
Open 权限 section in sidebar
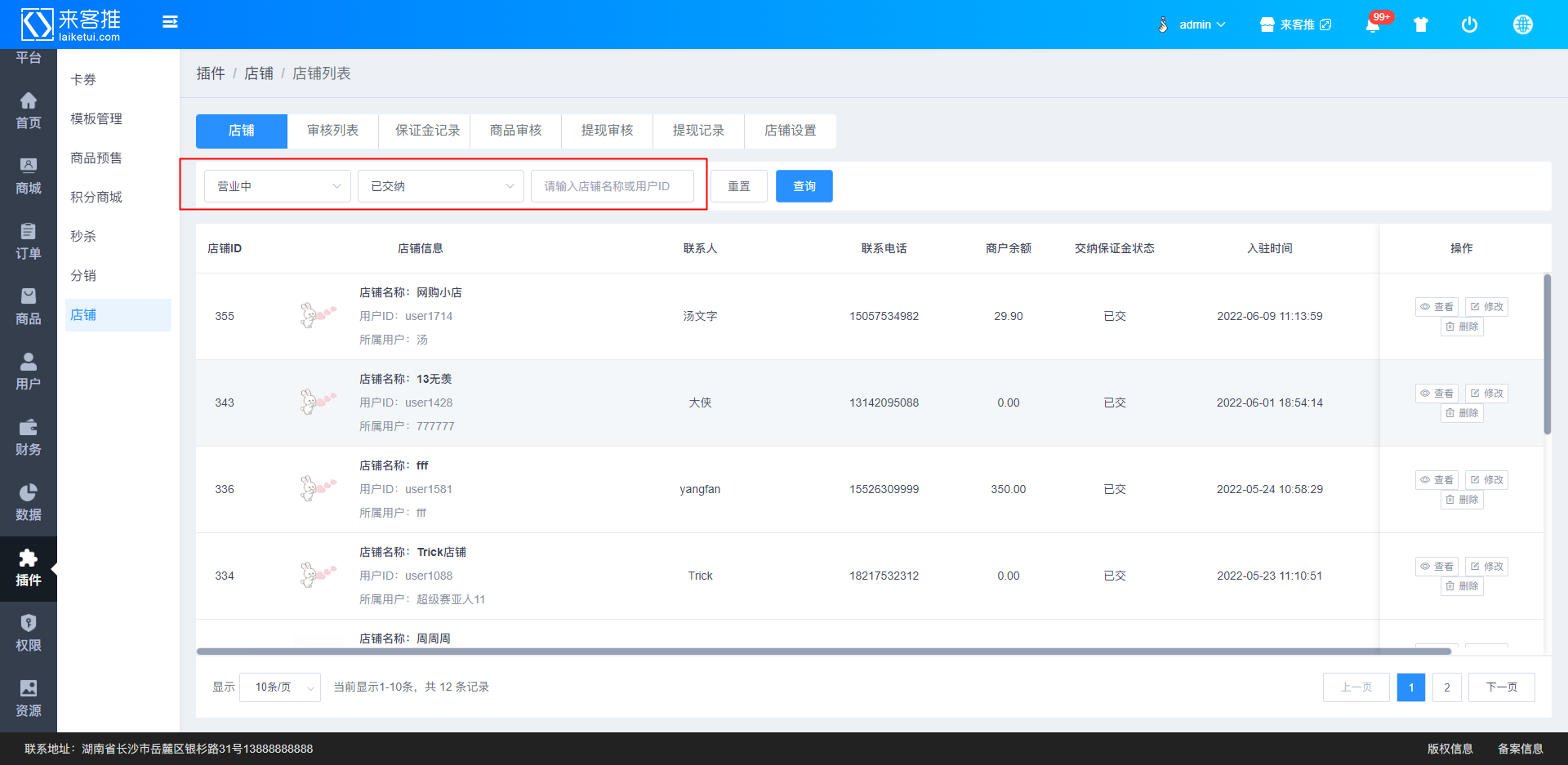(x=29, y=634)
